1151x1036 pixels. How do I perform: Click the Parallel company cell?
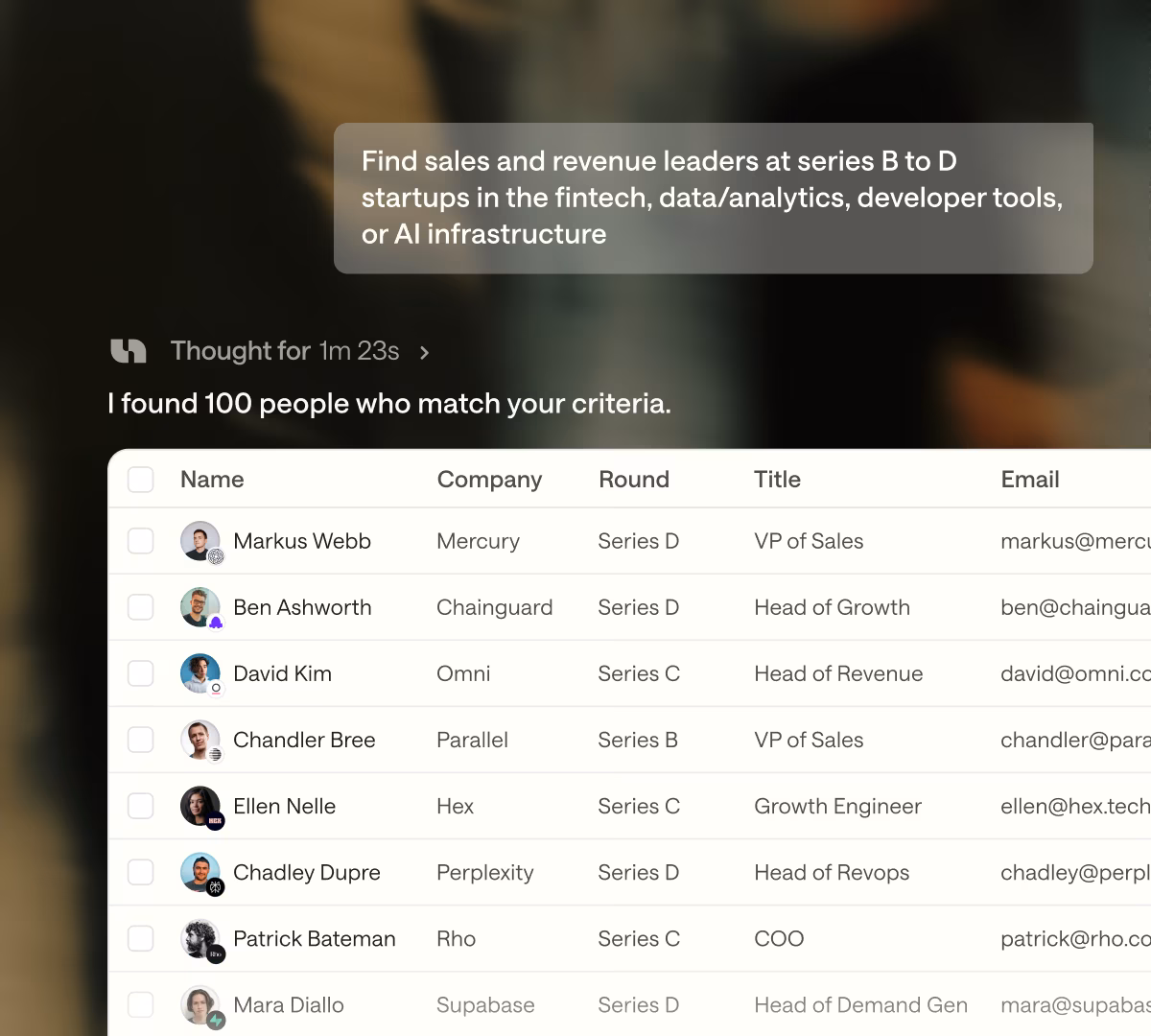click(472, 740)
